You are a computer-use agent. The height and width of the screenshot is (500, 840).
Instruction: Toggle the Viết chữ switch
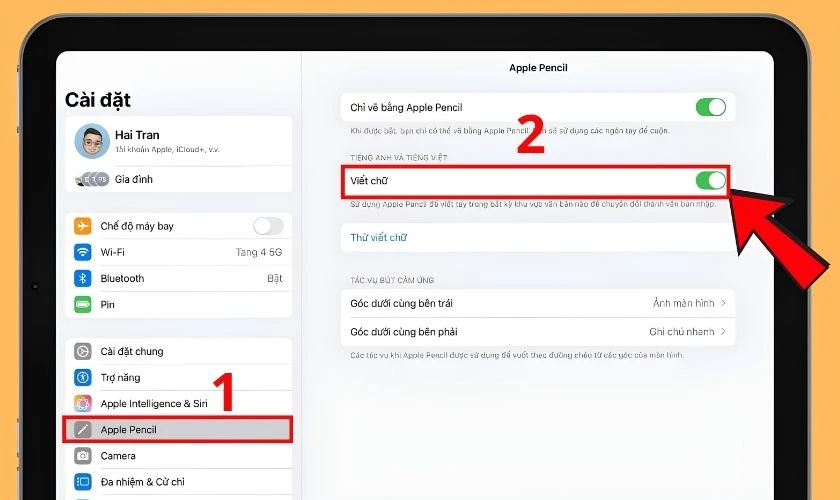711,181
